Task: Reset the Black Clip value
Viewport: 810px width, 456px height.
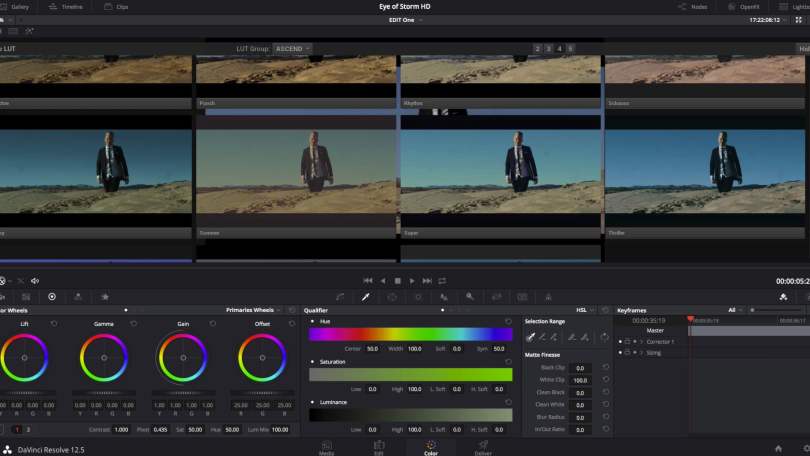Action: pyautogui.click(x=605, y=367)
